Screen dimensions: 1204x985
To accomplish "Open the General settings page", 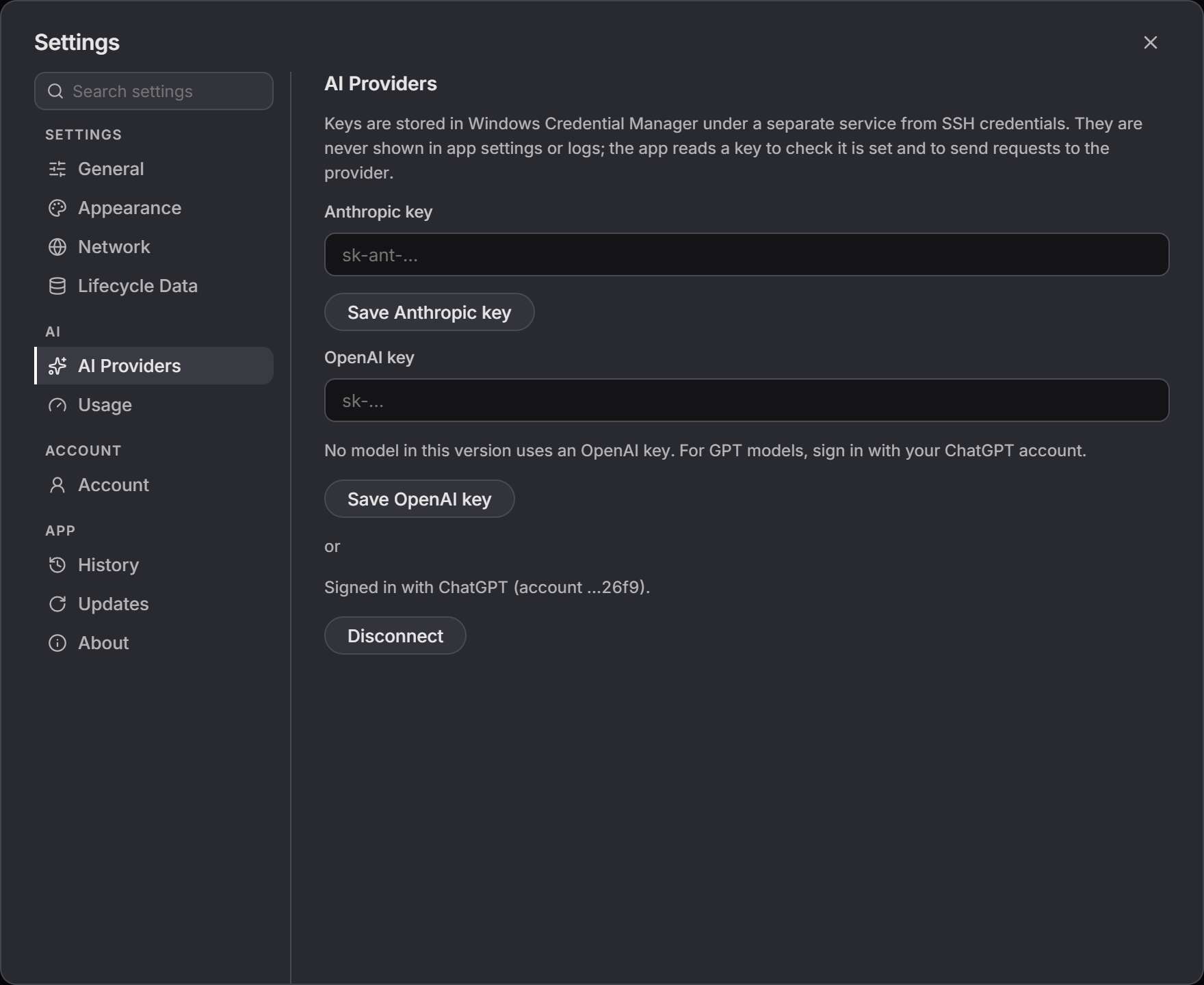I will pos(154,169).
